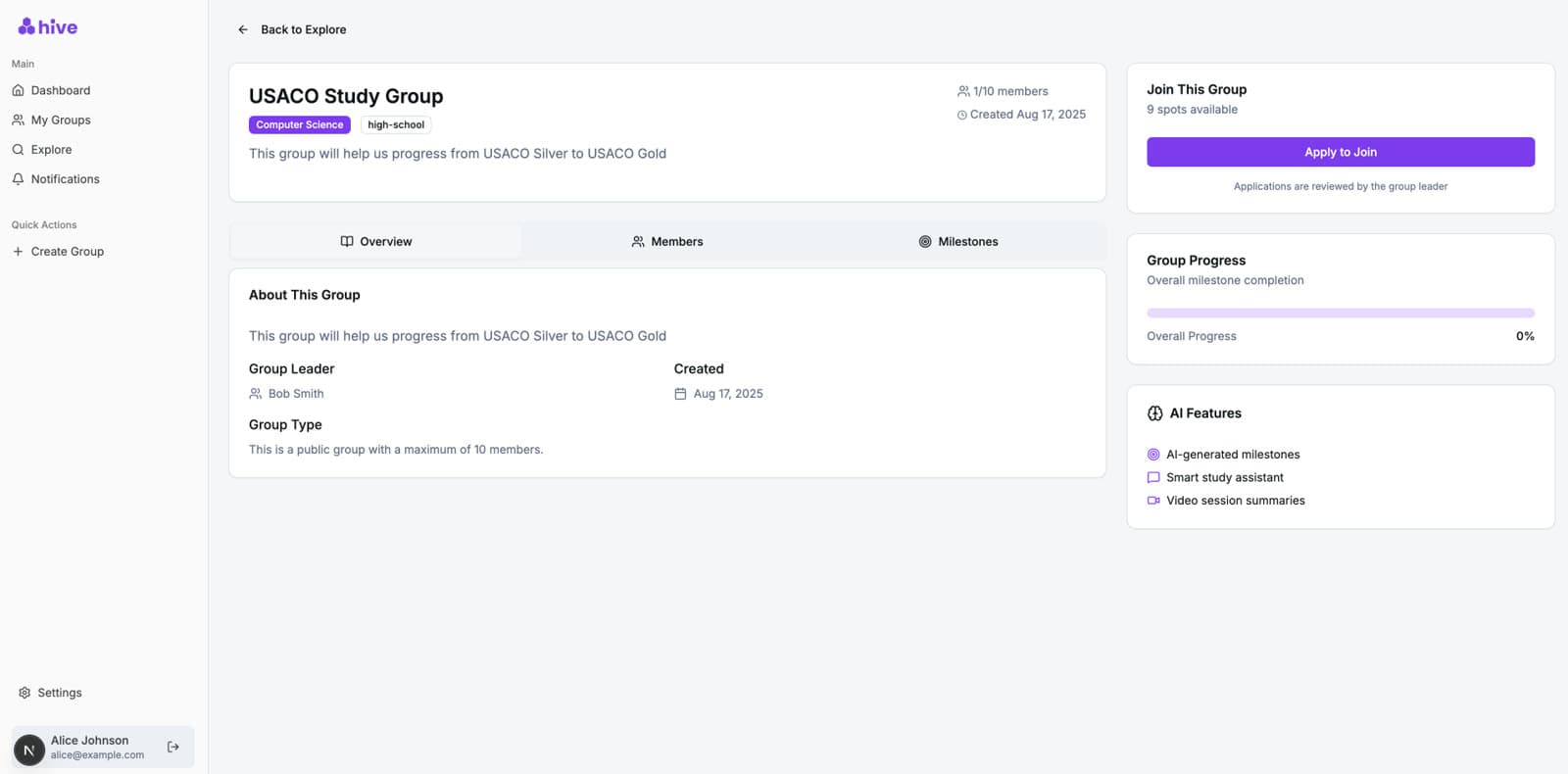1568x774 pixels.
Task: Click the AI-generated milestones target icon
Action: pos(1153,455)
